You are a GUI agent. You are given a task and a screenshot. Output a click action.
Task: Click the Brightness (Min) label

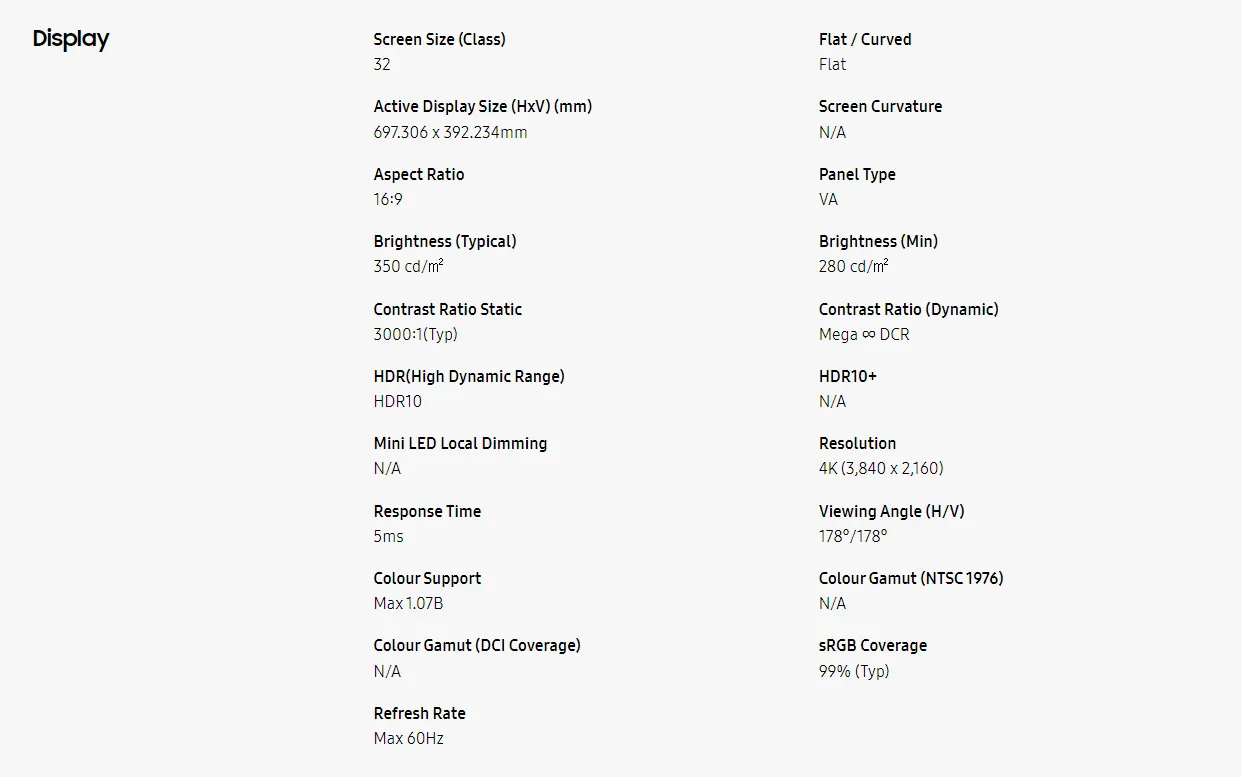(878, 241)
